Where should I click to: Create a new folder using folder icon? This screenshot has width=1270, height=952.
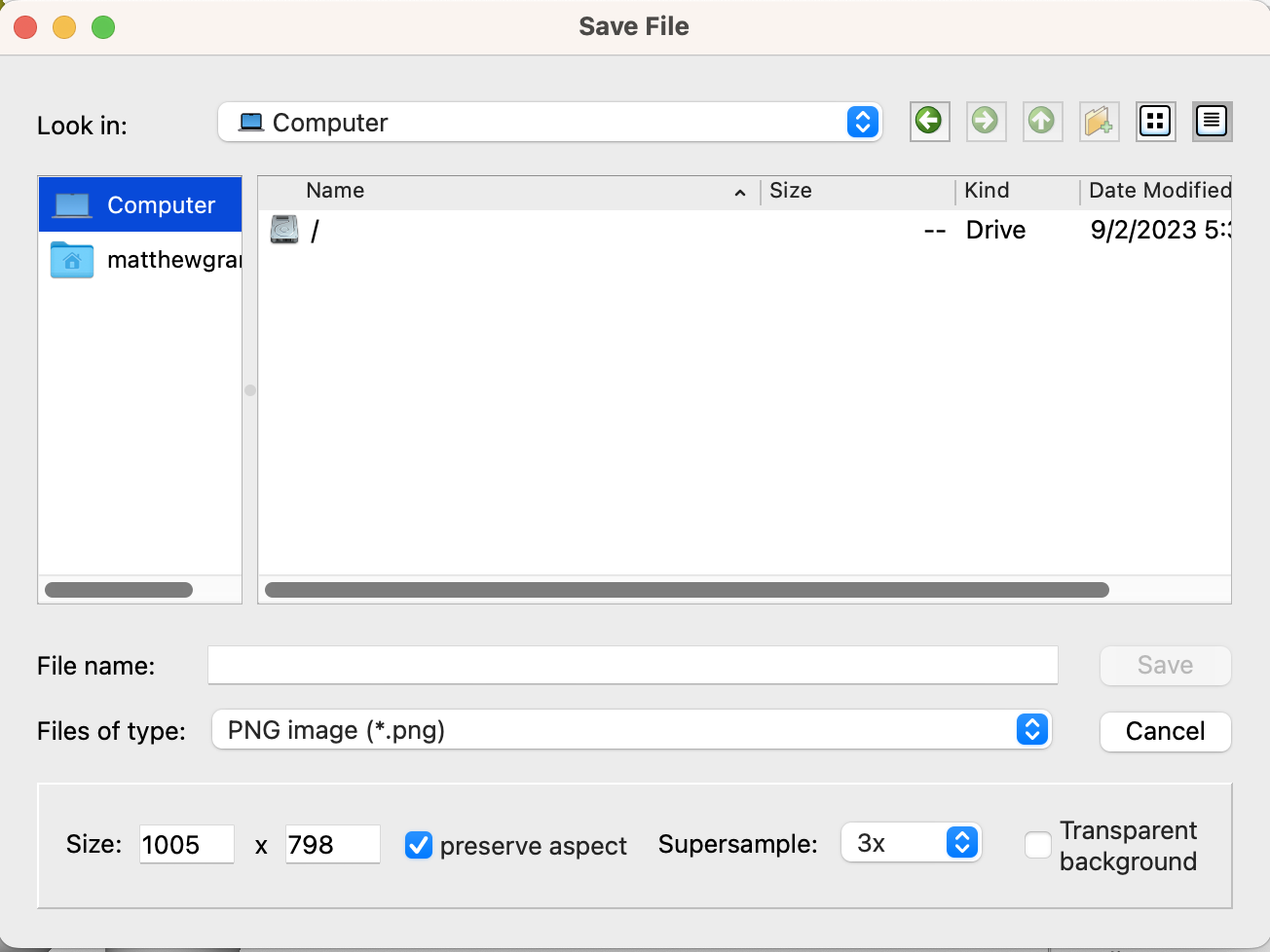point(1099,122)
